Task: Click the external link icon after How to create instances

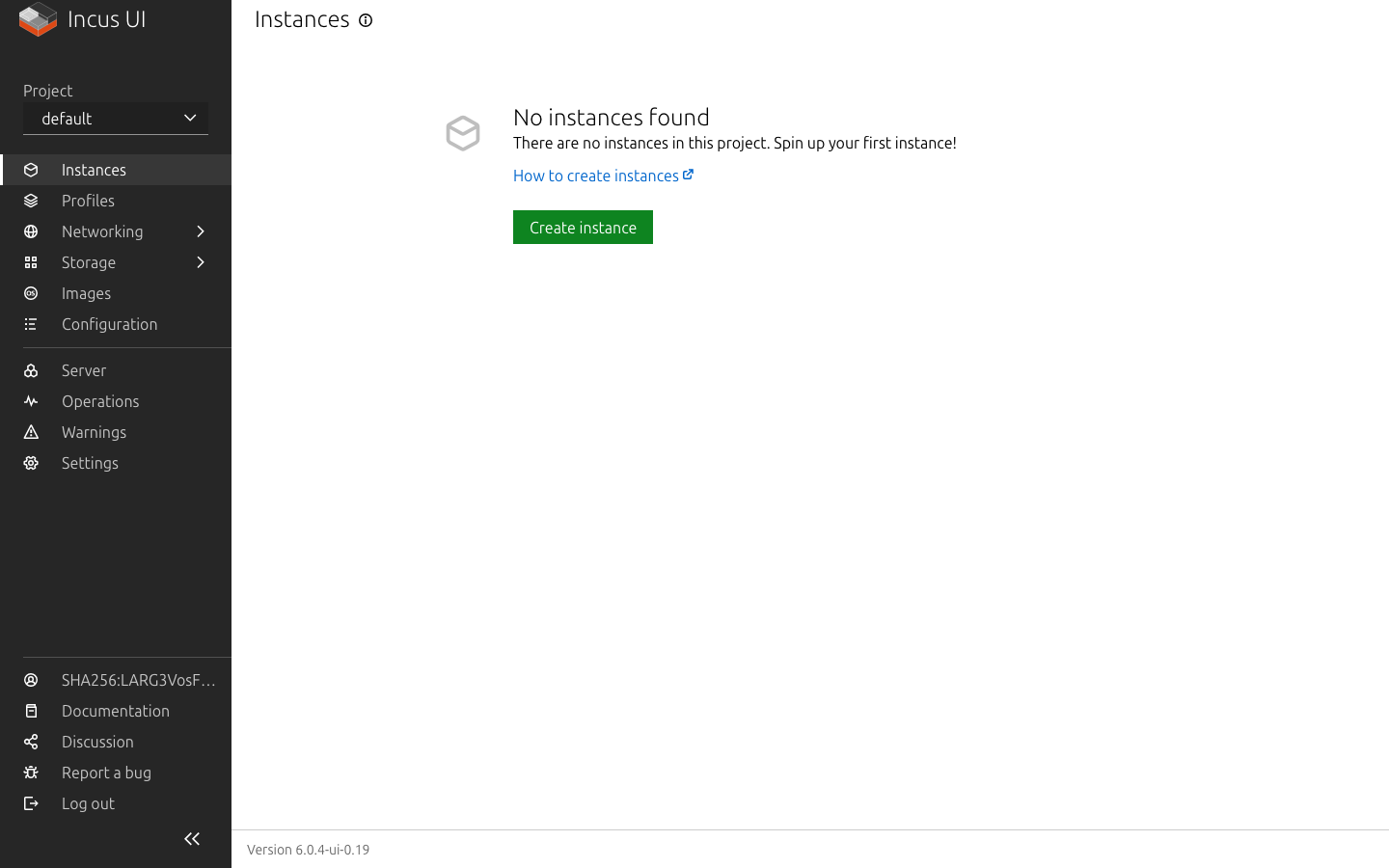Action: [x=688, y=175]
